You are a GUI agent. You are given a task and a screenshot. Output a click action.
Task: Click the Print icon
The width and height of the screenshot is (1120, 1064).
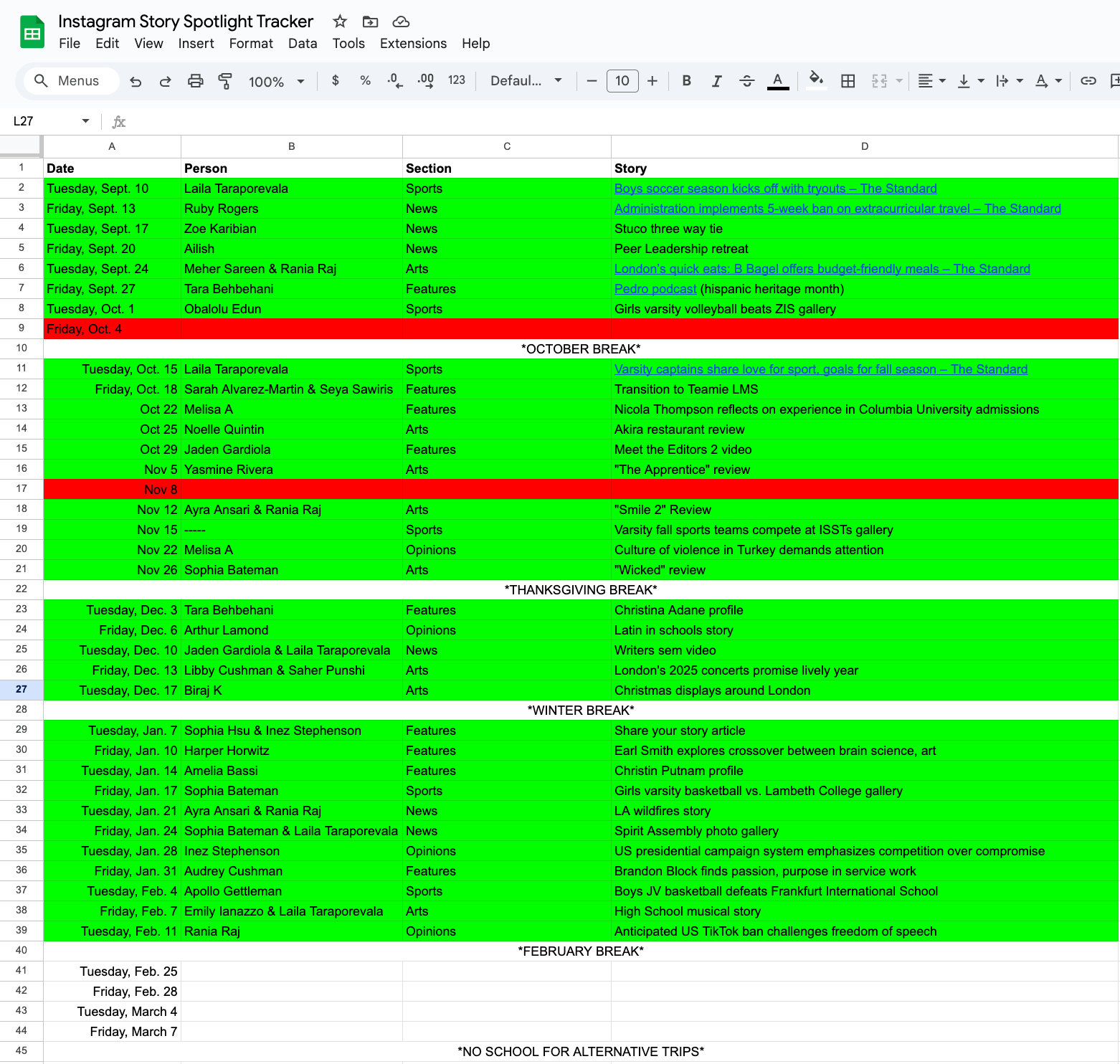coord(195,81)
